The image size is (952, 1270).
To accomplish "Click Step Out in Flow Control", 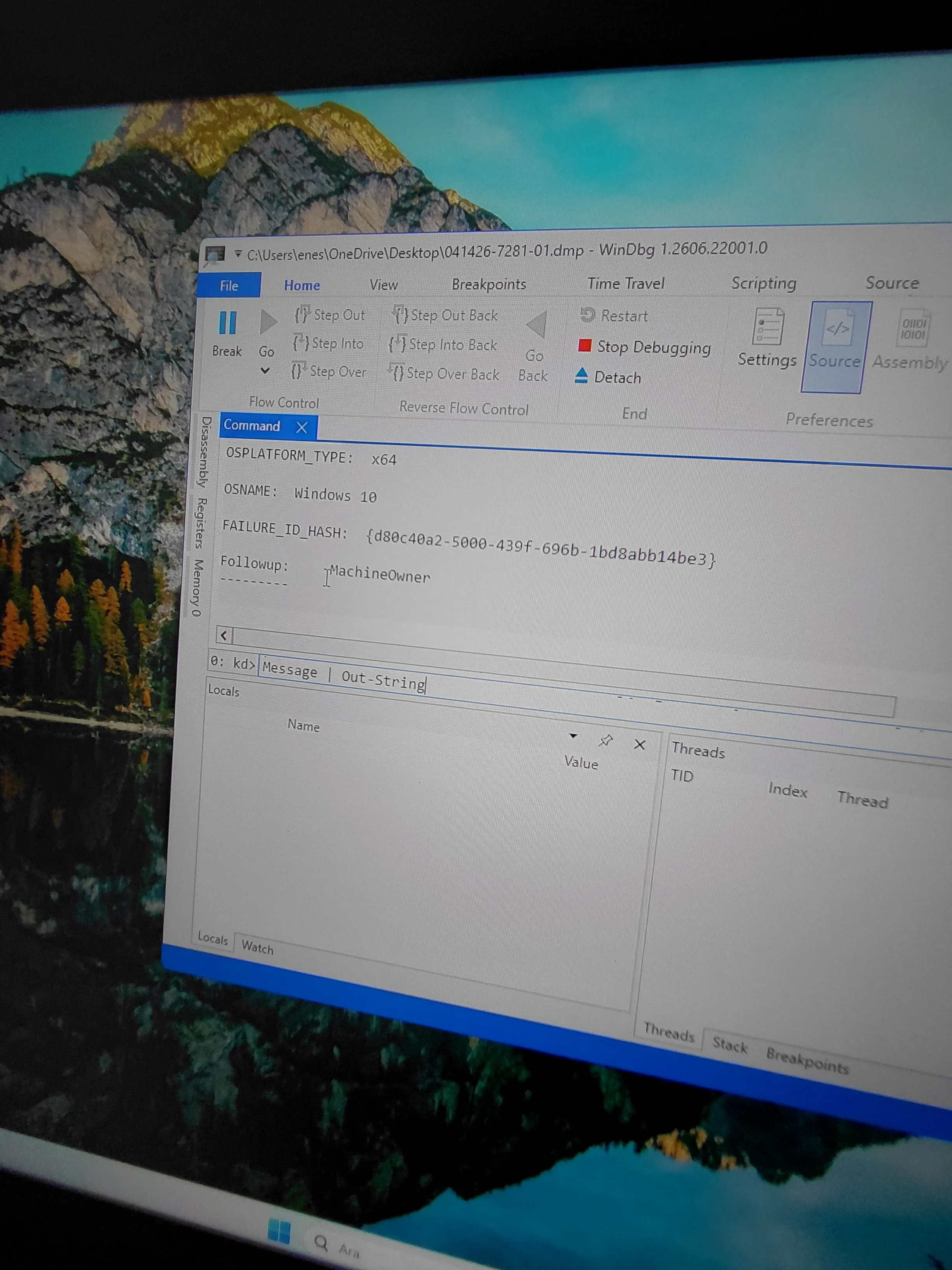I will (330, 315).
